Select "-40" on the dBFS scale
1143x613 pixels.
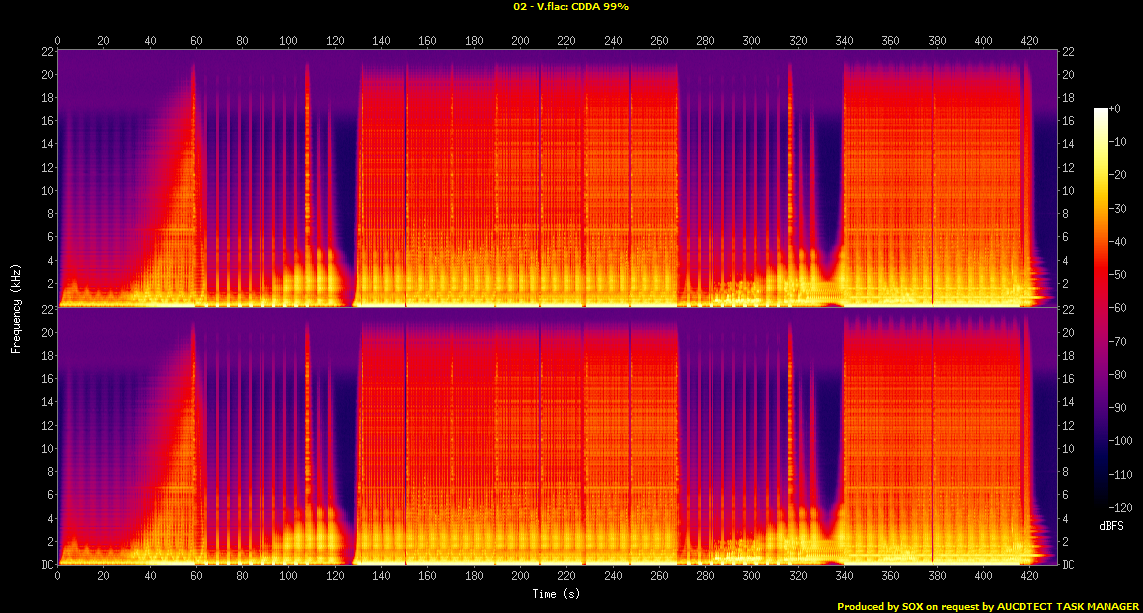(1117, 241)
